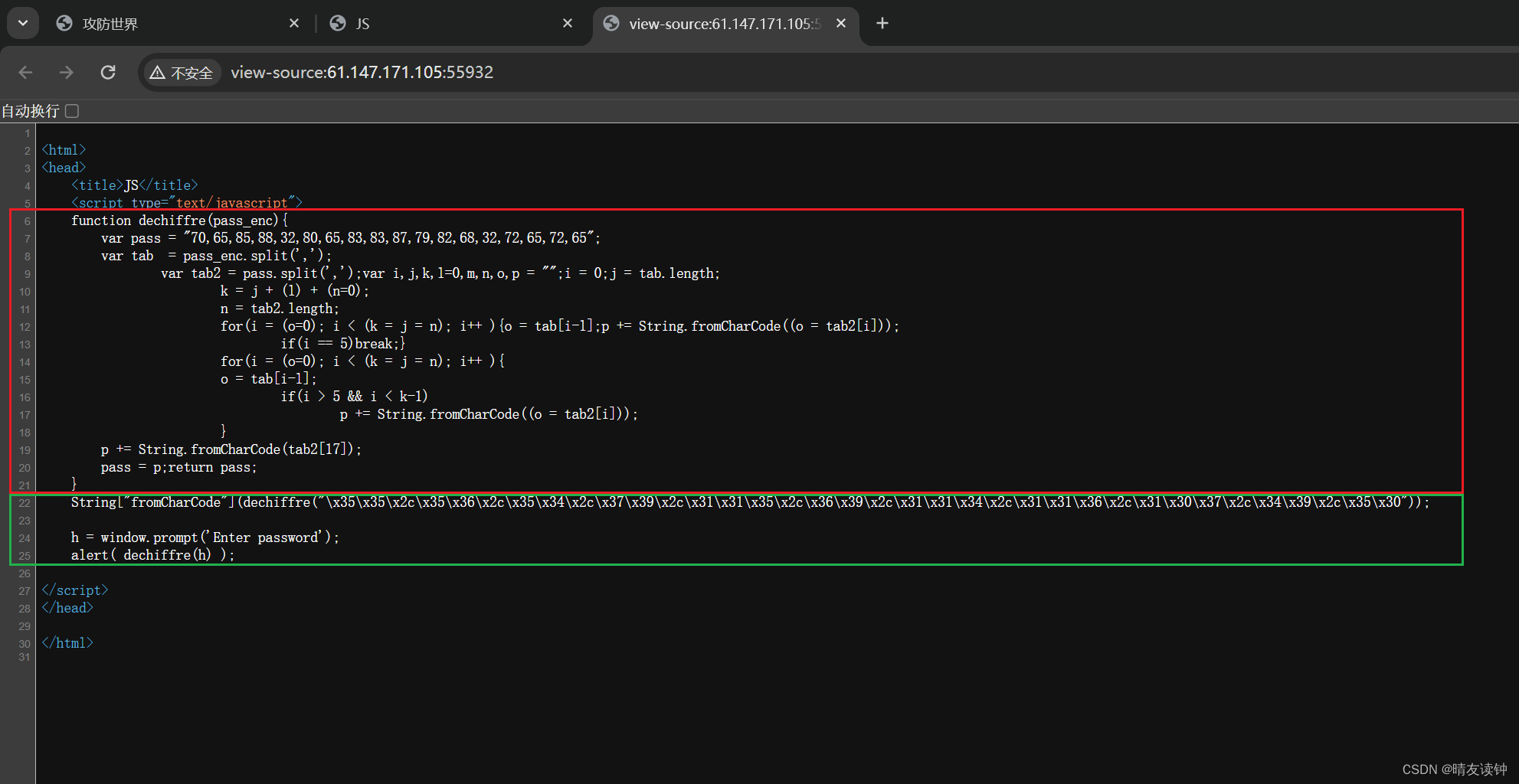
Task: Click the 攻防世界 tab favicon
Action: (x=64, y=23)
